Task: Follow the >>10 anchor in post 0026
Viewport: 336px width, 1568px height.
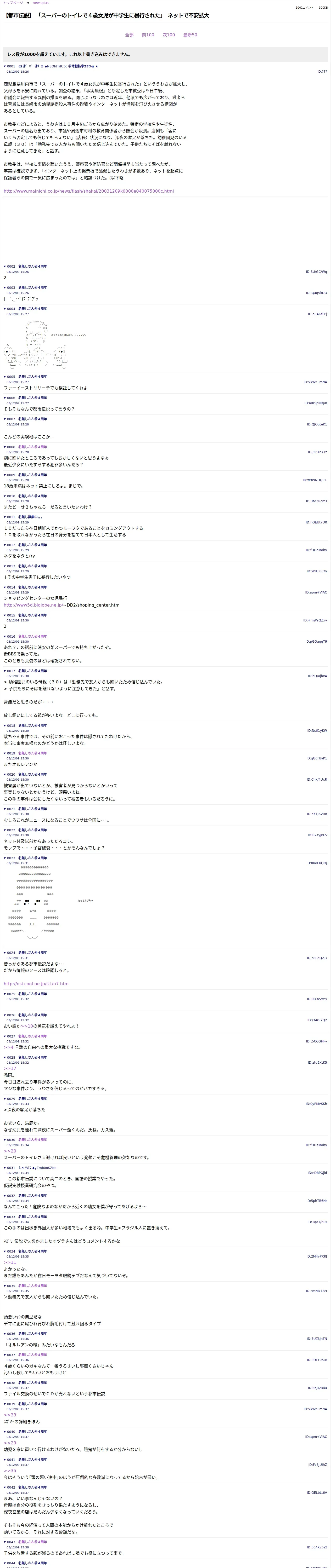Action: (x=27, y=1026)
